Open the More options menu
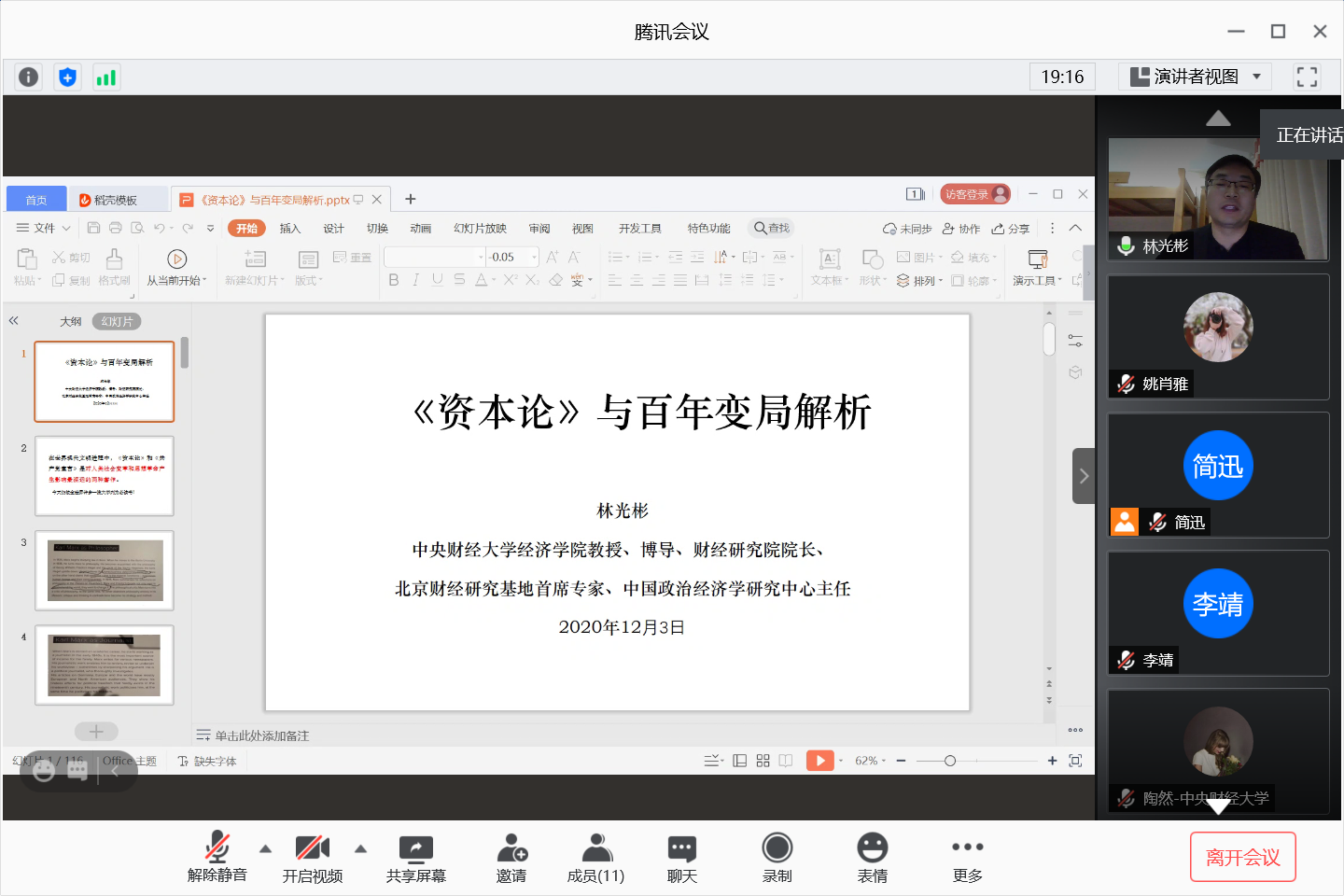Viewport: 1344px width, 896px height. click(x=967, y=858)
